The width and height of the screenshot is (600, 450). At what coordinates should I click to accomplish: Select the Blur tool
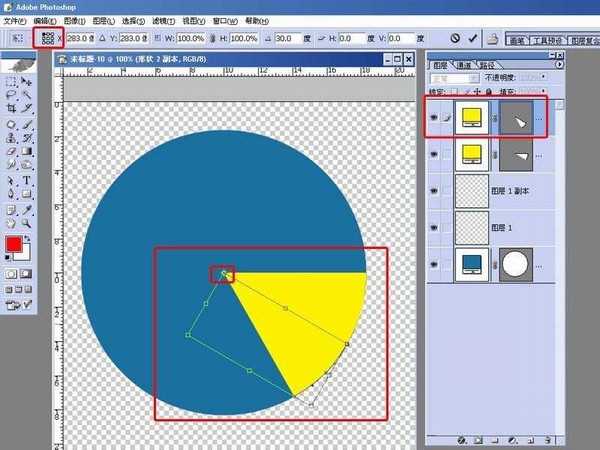click(x=11, y=165)
